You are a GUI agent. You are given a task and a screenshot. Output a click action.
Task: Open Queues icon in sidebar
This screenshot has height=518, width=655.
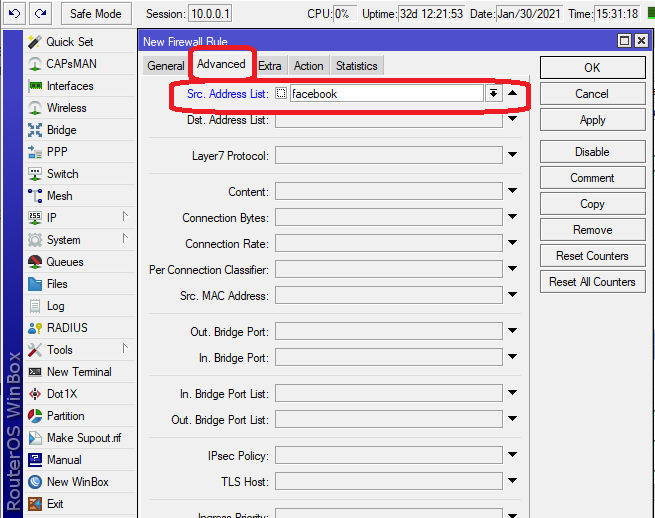(x=35, y=262)
